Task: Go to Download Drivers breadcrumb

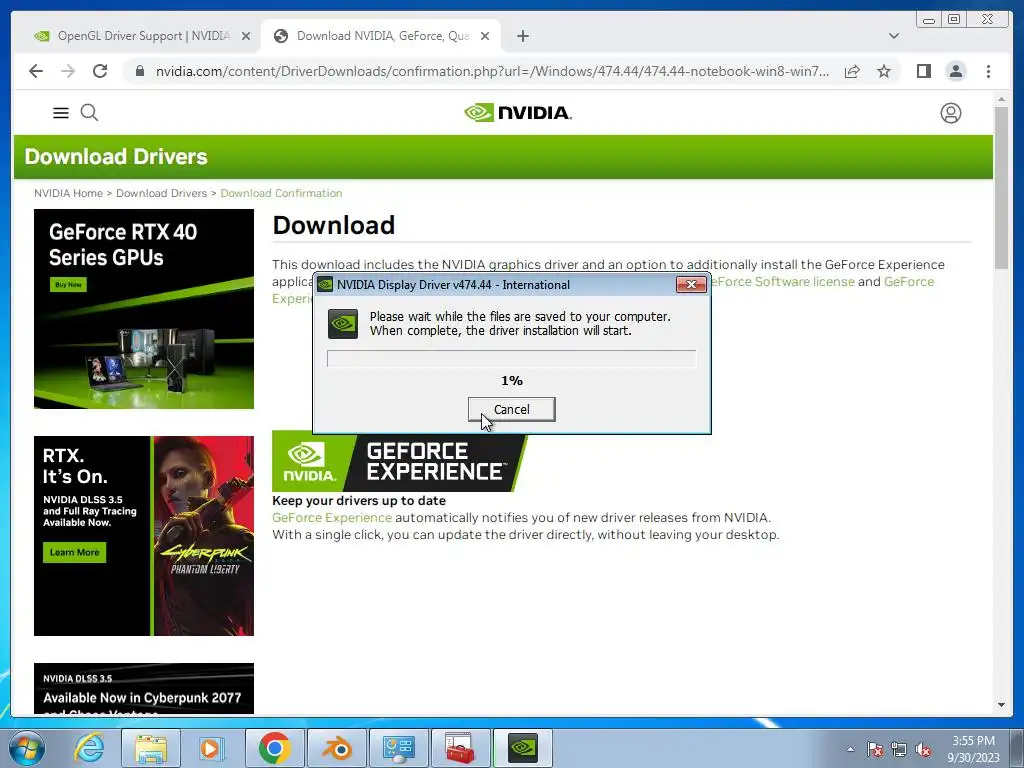Action: tap(161, 193)
